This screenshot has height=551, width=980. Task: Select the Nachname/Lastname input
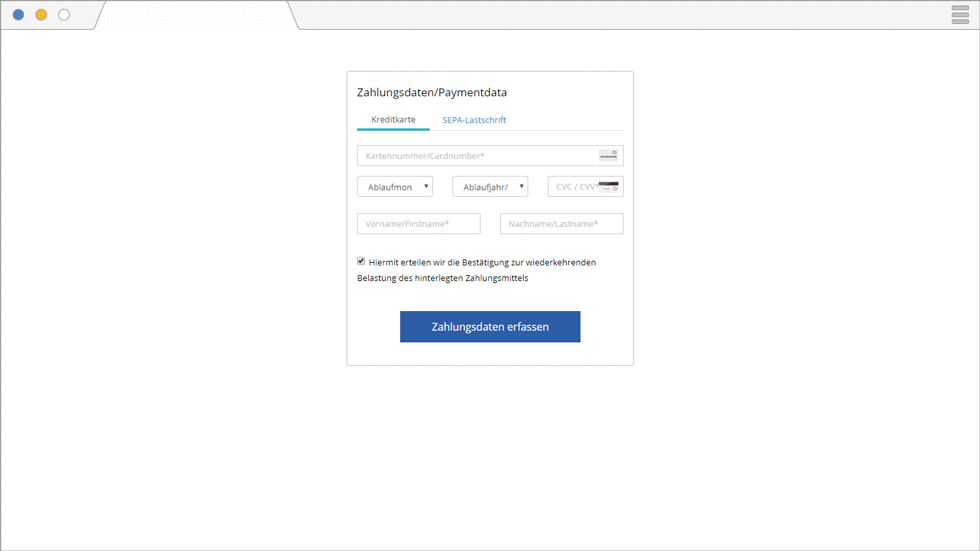[561, 224]
